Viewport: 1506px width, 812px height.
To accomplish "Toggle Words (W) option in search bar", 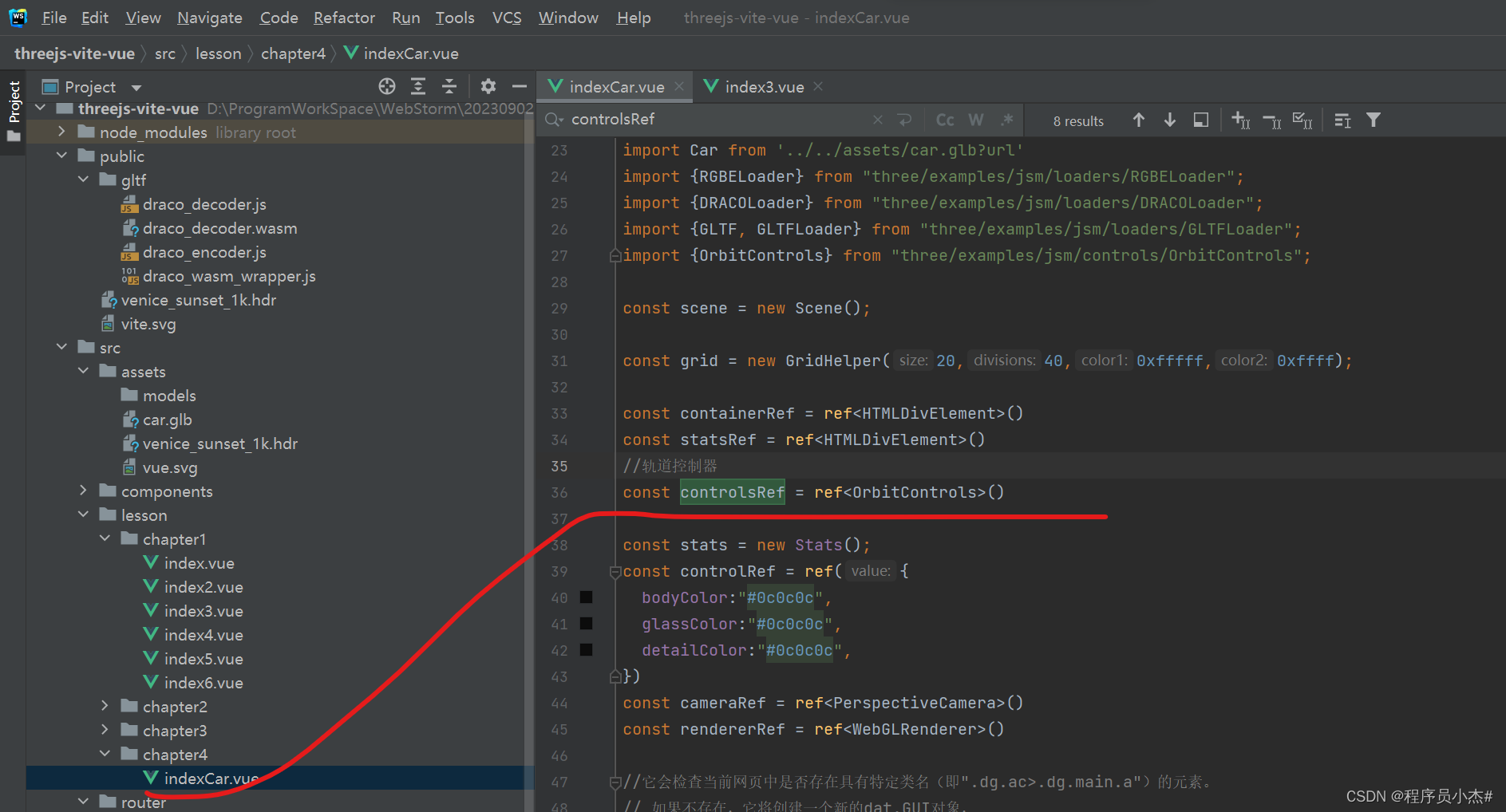I will [976, 120].
